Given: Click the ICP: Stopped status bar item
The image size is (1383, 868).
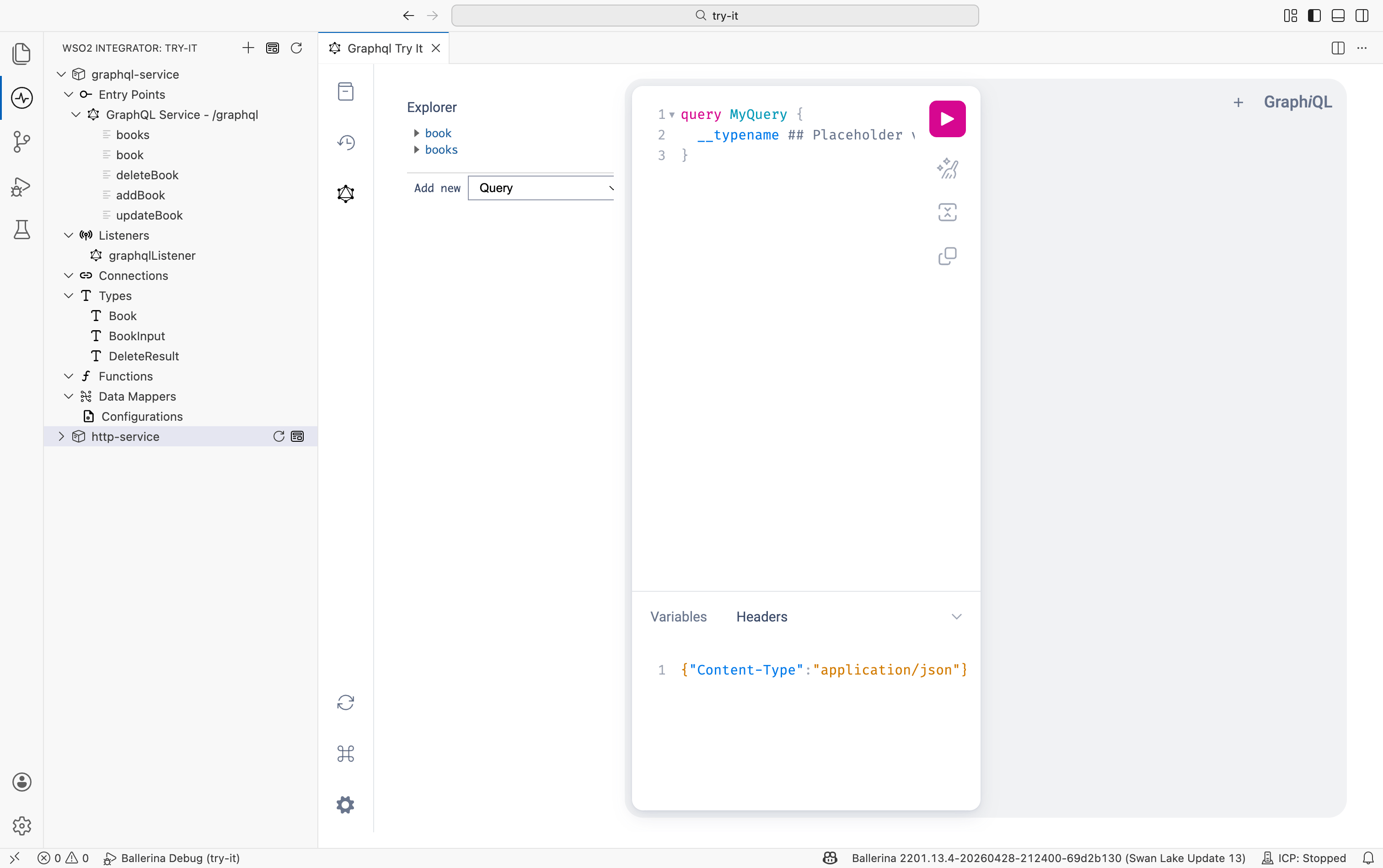Looking at the screenshot, I should pyautogui.click(x=1304, y=857).
